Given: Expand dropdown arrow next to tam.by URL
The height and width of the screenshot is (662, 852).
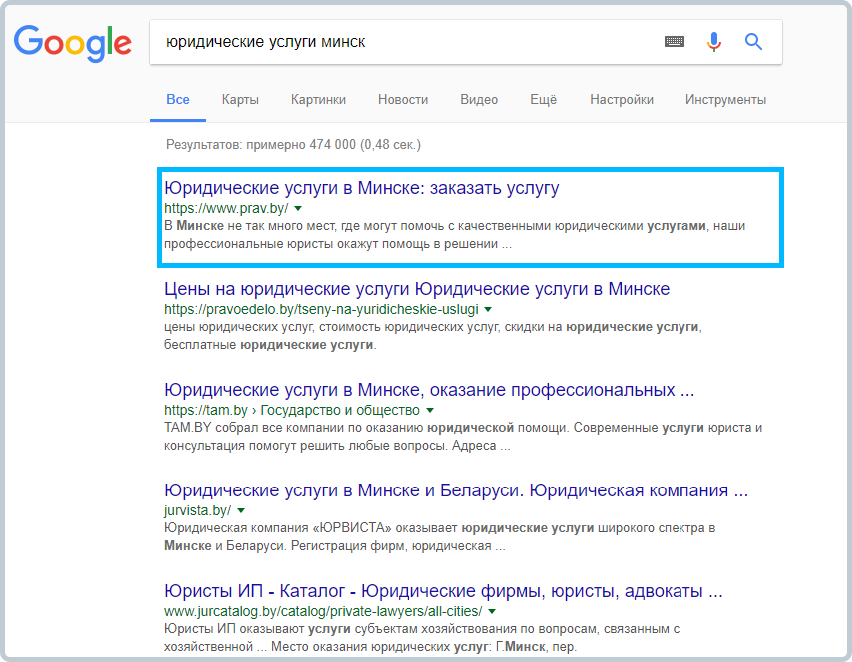Looking at the screenshot, I should point(430,410).
